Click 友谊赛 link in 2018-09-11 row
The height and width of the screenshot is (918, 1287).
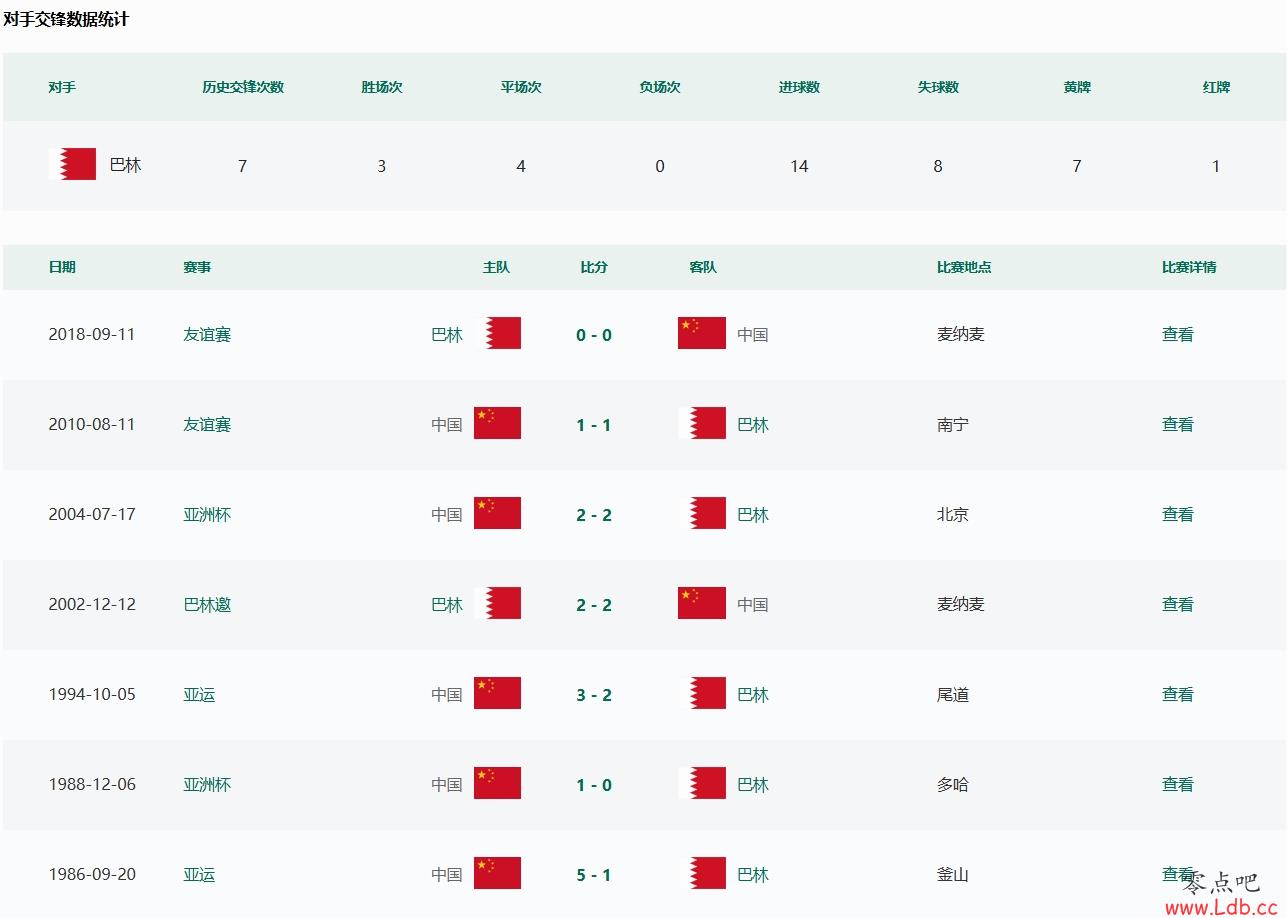tap(207, 335)
